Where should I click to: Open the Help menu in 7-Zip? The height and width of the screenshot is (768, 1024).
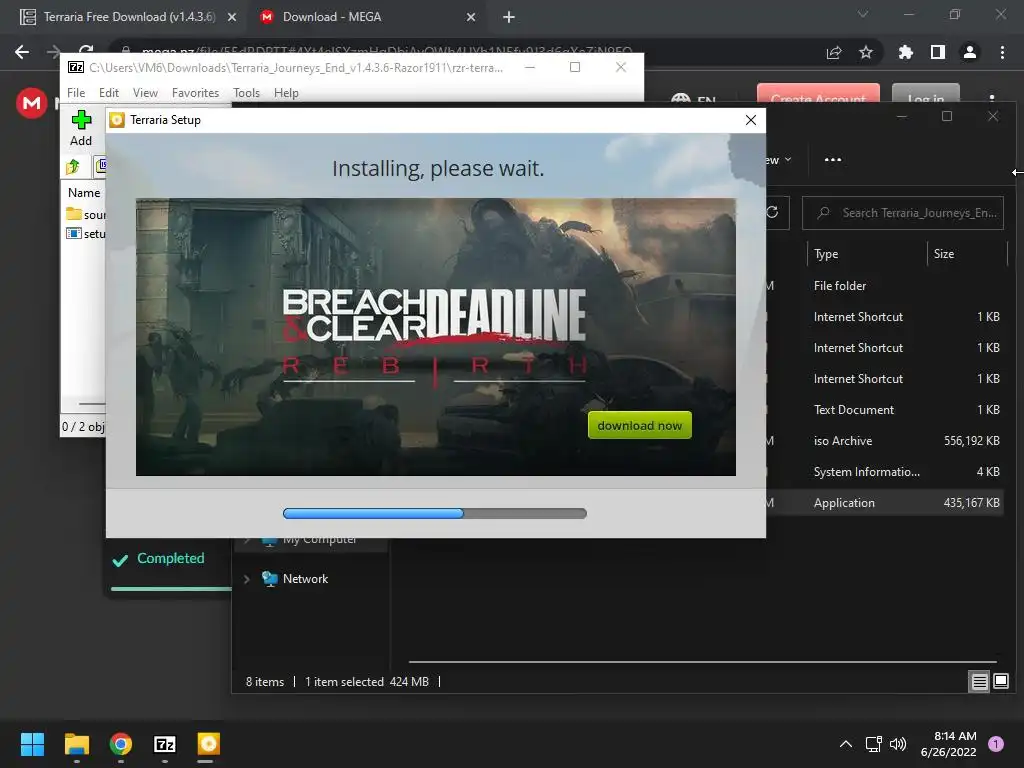pyautogui.click(x=286, y=93)
